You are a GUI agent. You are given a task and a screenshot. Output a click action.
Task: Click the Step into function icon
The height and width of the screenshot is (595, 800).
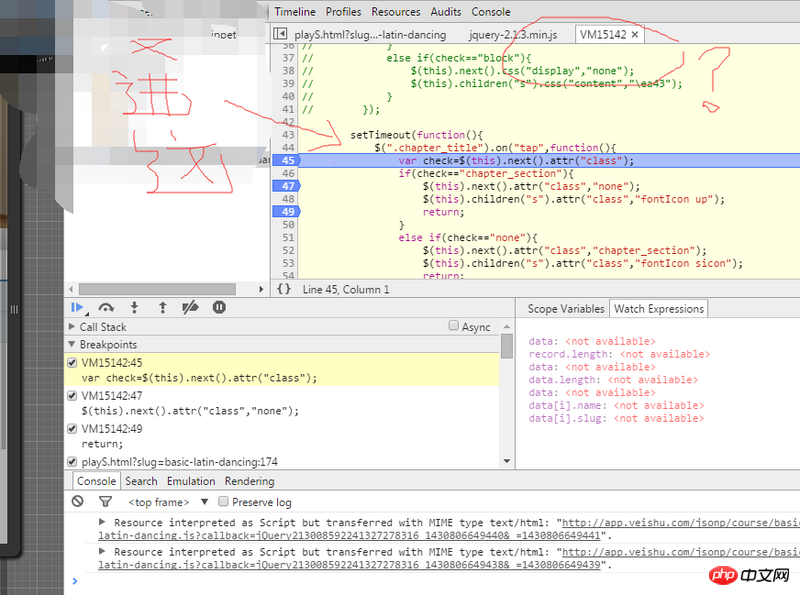(134, 308)
